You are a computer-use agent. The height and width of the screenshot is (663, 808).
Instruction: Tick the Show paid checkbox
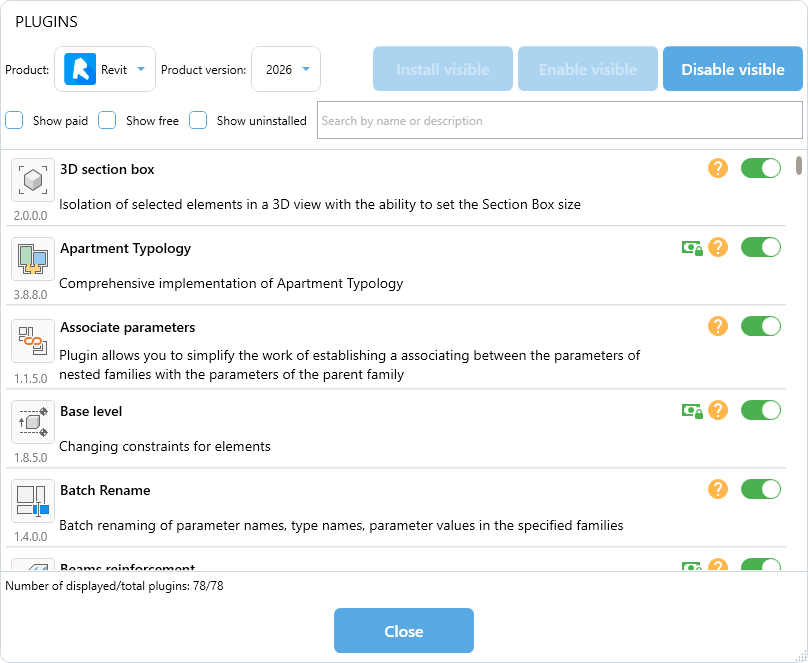[15, 121]
